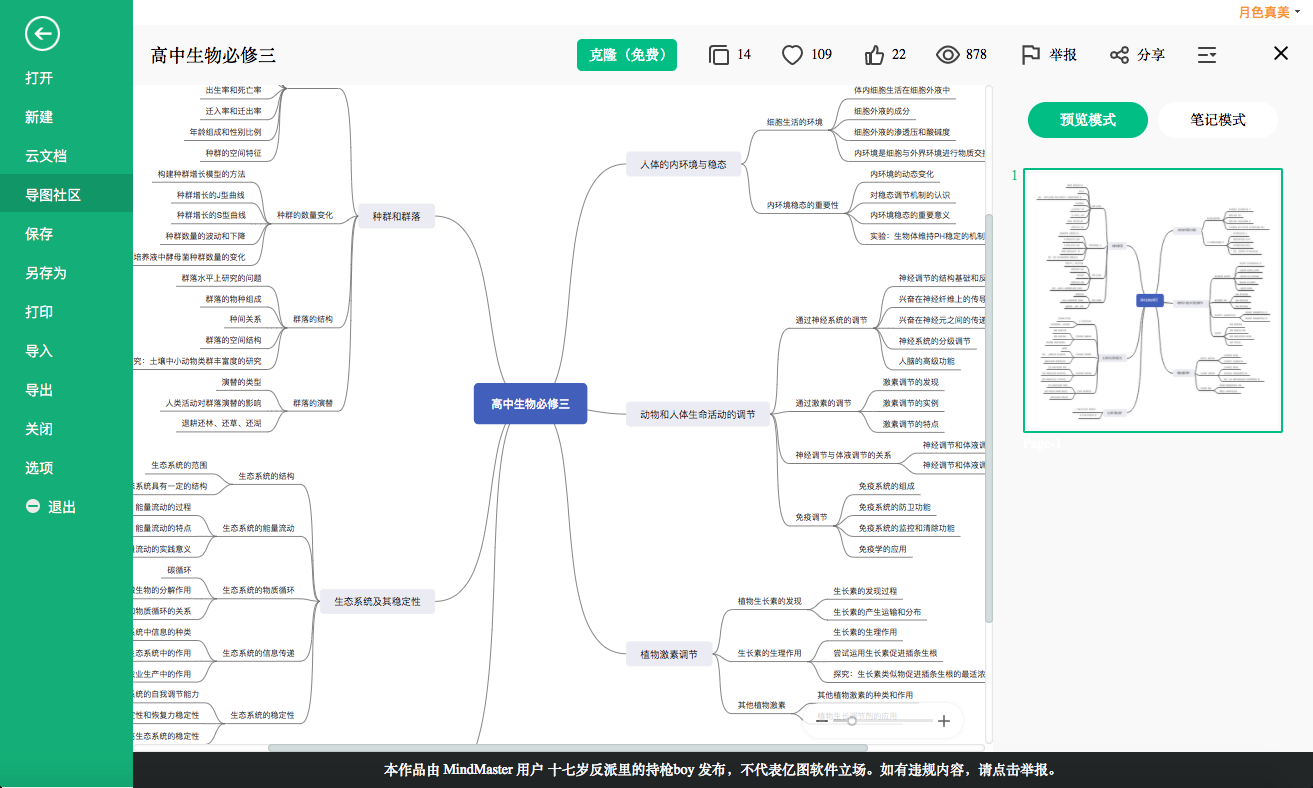The image size is (1313, 788).
Task: Close the preview with X icon
Action: click(x=1281, y=54)
